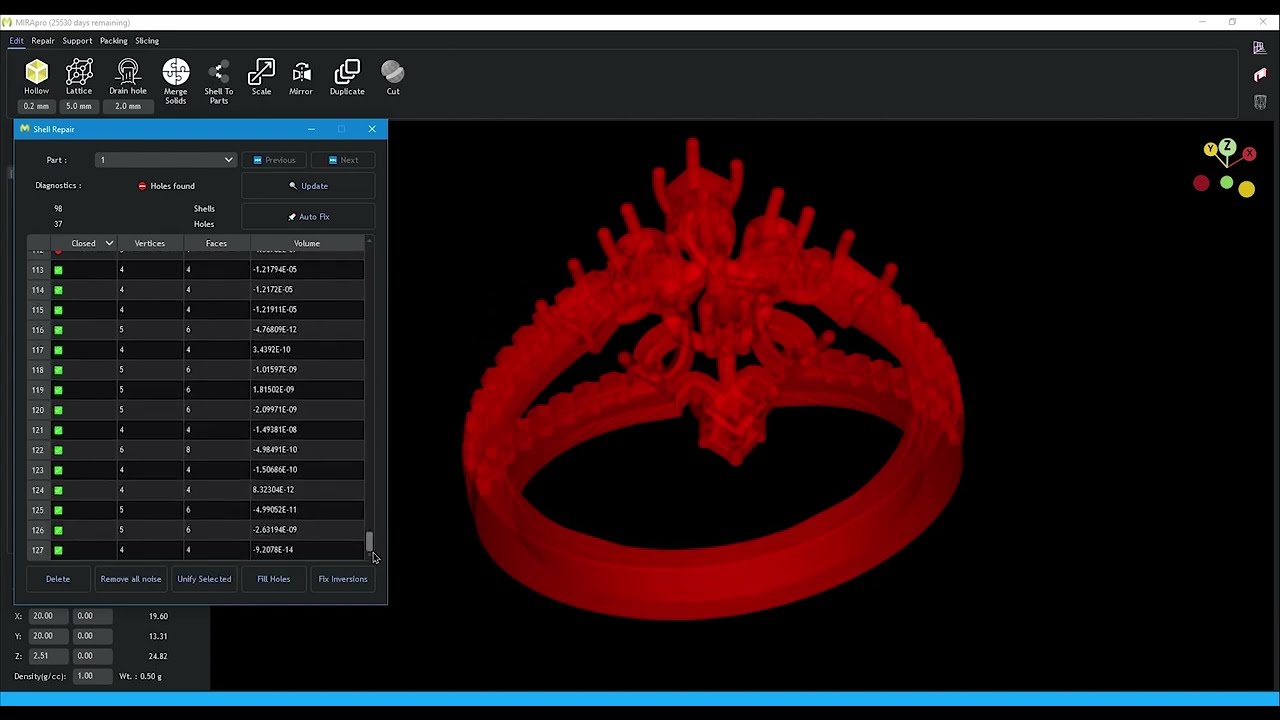This screenshot has width=1280, height=720.
Task: Choose the Drain hole tool
Action: pos(128,72)
